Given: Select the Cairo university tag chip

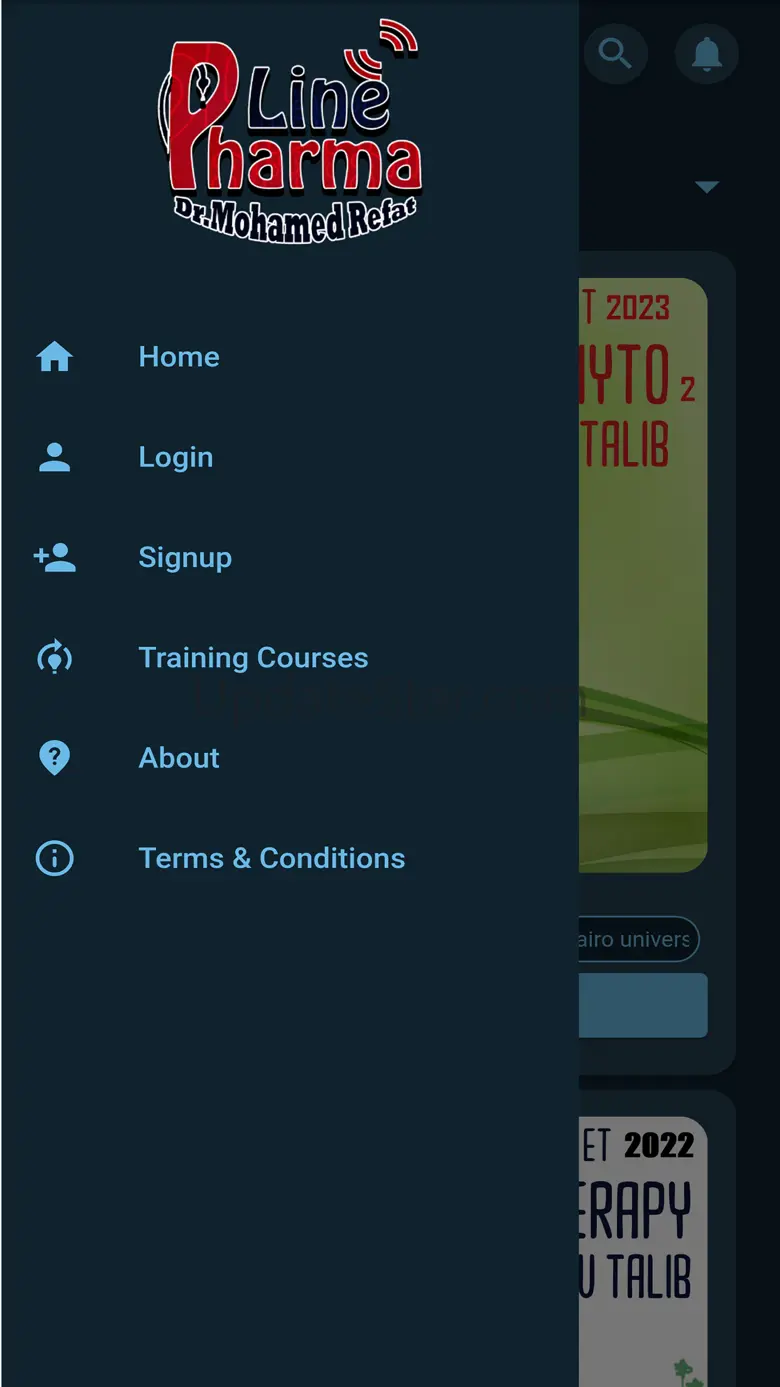Looking at the screenshot, I should (x=638, y=940).
